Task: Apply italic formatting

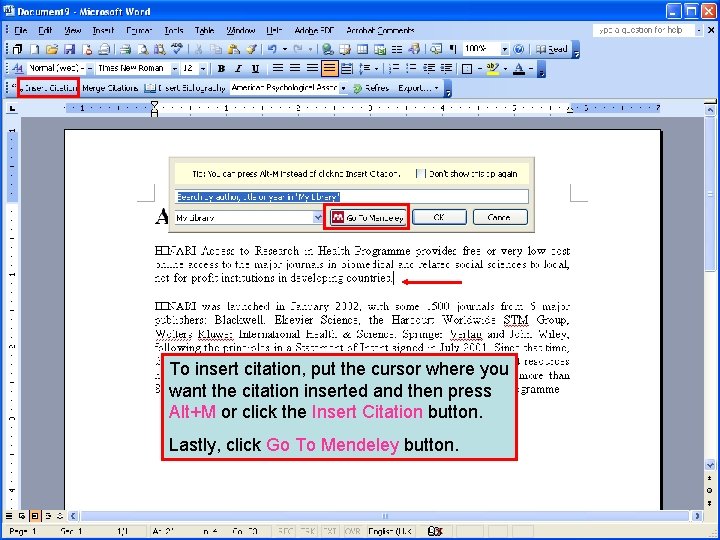Action: coord(238,68)
